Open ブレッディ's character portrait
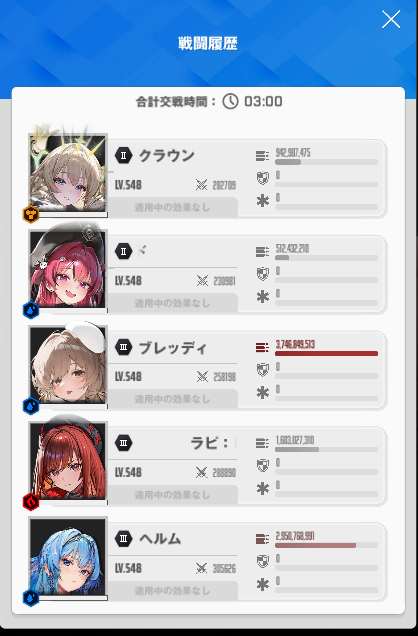The width and height of the screenshot is (418, 636). pyautogui.click(x=68, y=364)
